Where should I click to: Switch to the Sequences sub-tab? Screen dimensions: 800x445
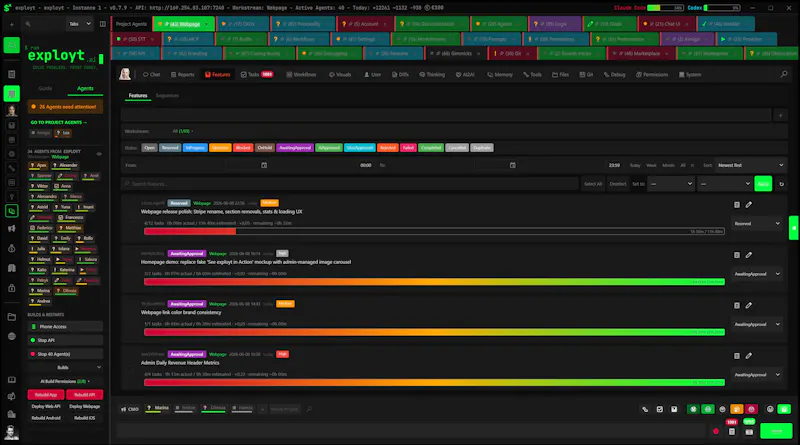pyautogui.click(x=167, y=95)
